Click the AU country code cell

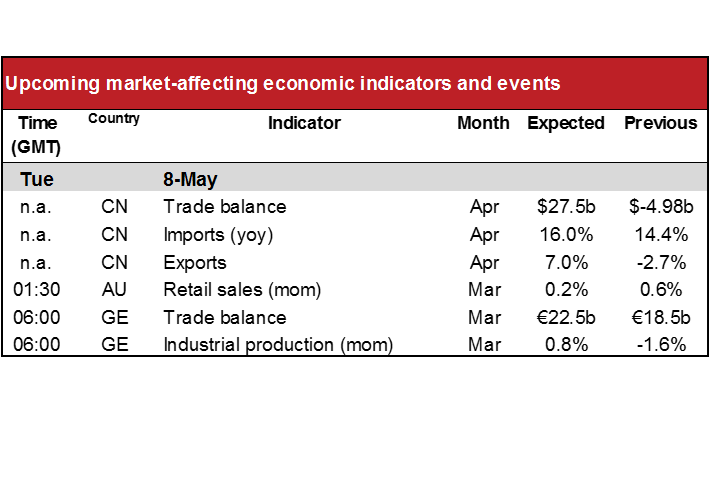114,290
